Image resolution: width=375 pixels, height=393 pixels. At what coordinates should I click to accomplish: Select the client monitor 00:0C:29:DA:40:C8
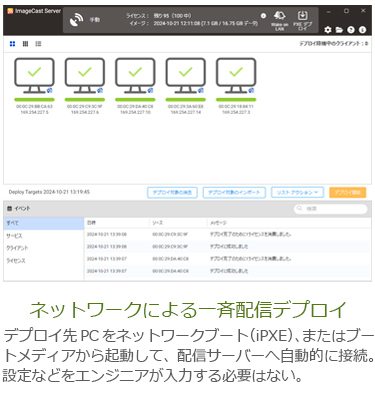pos(135,76)
